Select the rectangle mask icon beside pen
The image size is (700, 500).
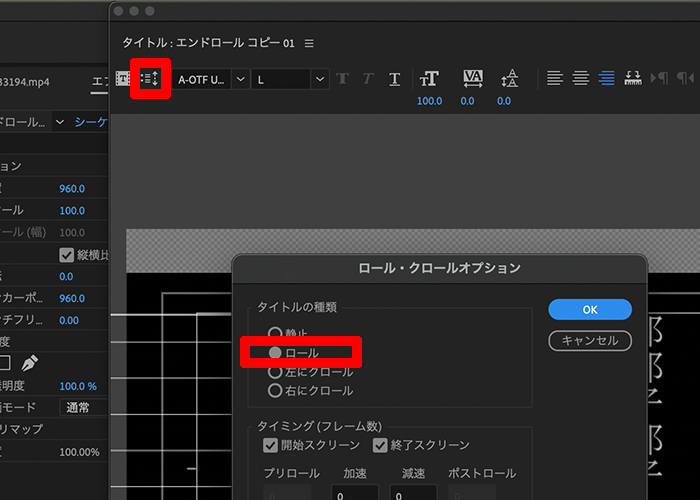point(5,363)
